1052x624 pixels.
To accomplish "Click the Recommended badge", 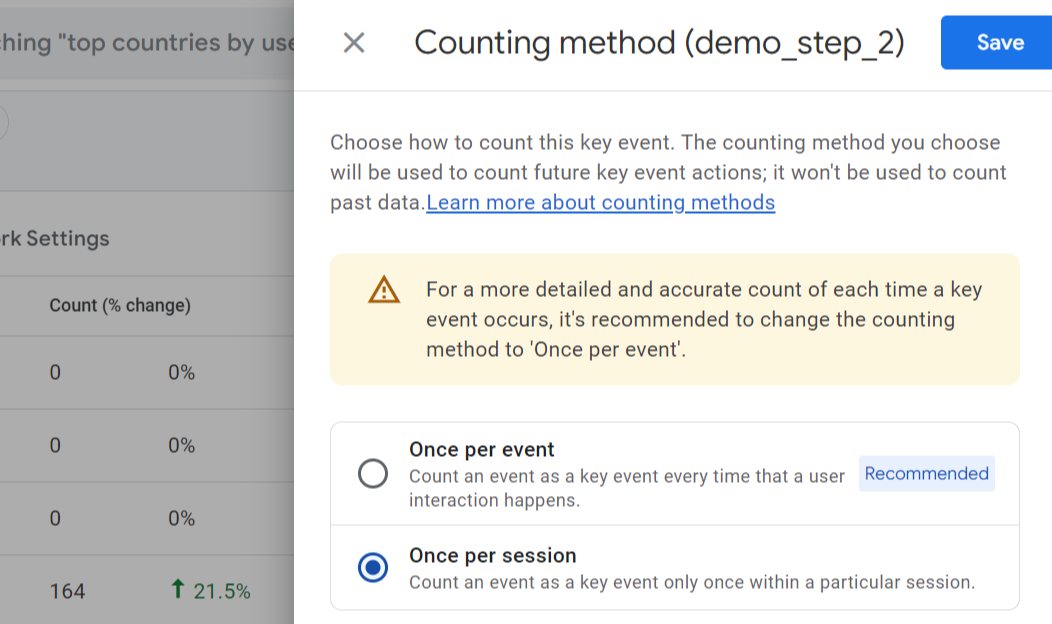I will point(926,474).
